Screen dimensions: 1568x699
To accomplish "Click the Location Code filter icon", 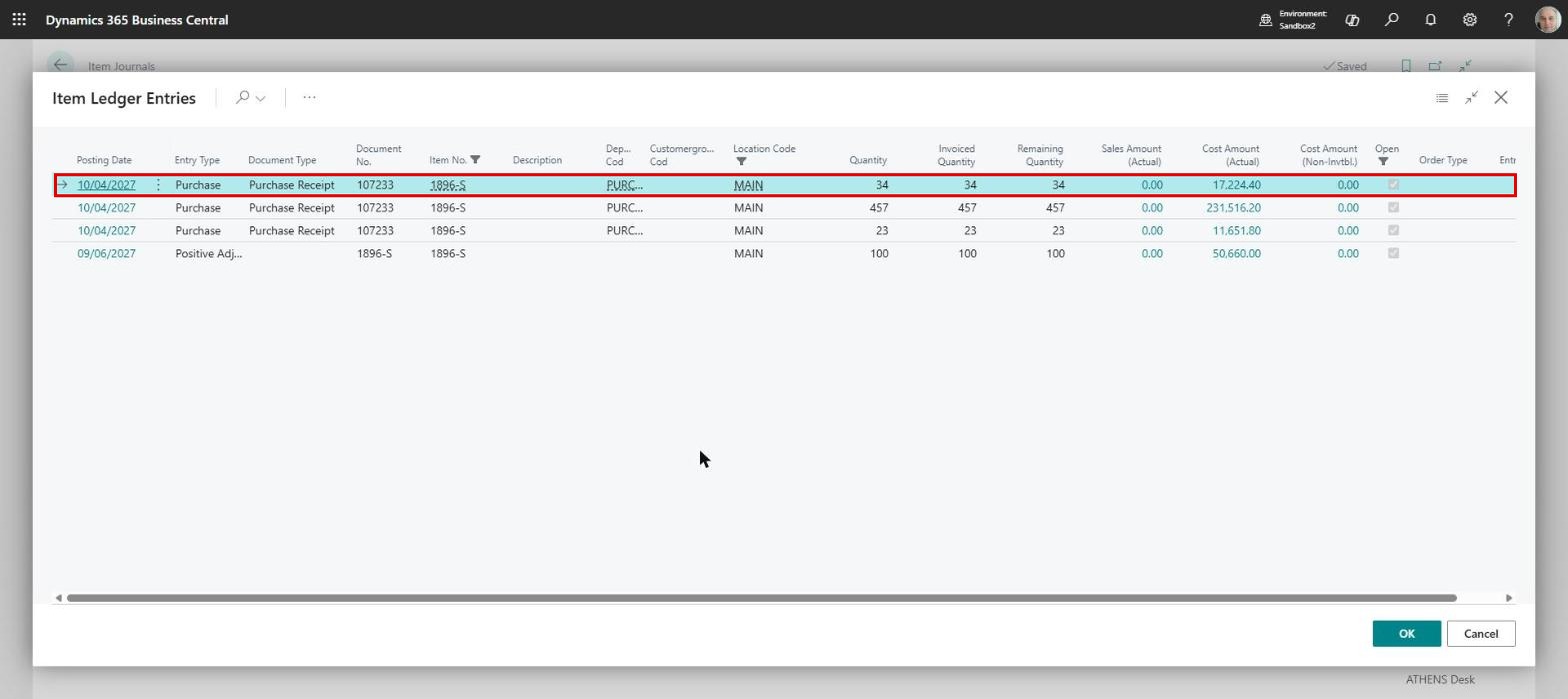I will [741, 162].
